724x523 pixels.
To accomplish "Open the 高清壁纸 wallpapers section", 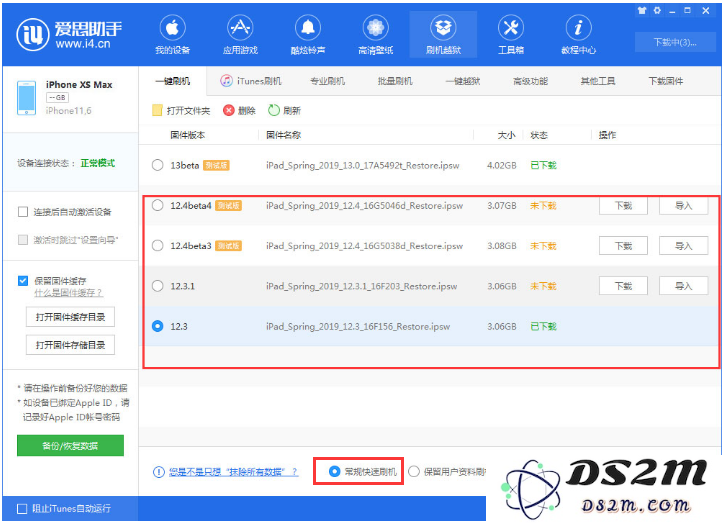I will coord(375,35).
